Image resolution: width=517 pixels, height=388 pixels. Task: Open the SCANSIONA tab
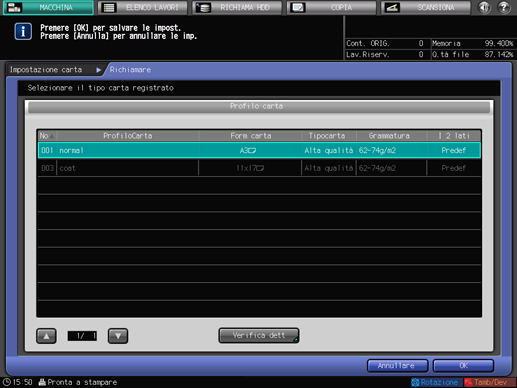(x=426, y=7)
